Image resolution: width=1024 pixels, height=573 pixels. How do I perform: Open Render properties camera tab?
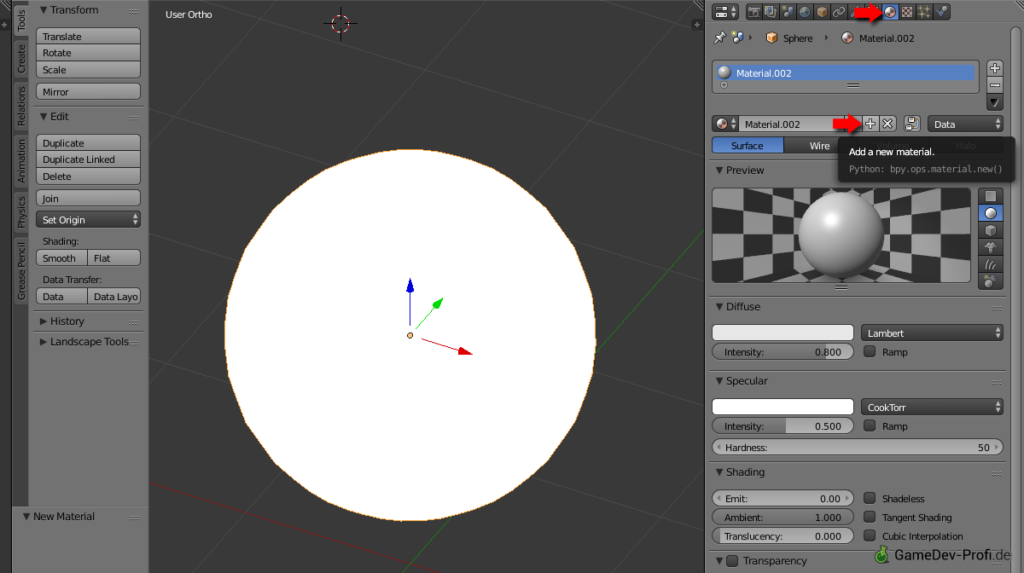click(754, 12)
